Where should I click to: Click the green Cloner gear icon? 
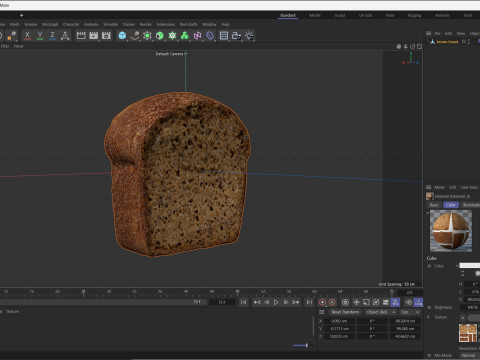pos(172,35)
